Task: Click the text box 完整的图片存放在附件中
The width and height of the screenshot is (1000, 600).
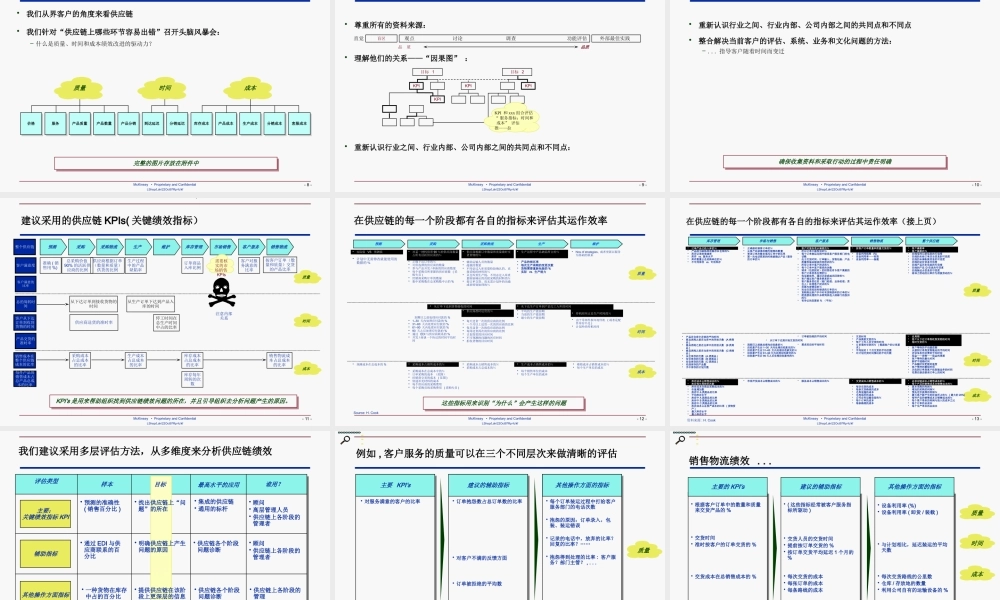Action: [x=166, y=163]
